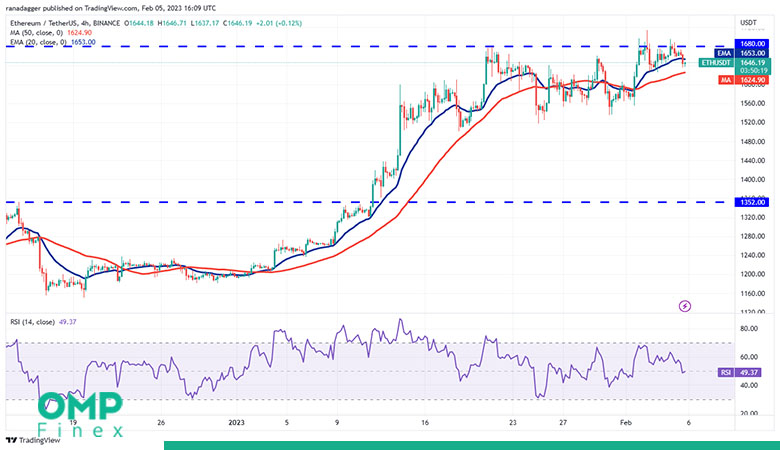Click the 1400.00 price scale label
The height and width of the screenshot is (450, 780).
click(x=752, y=180)
